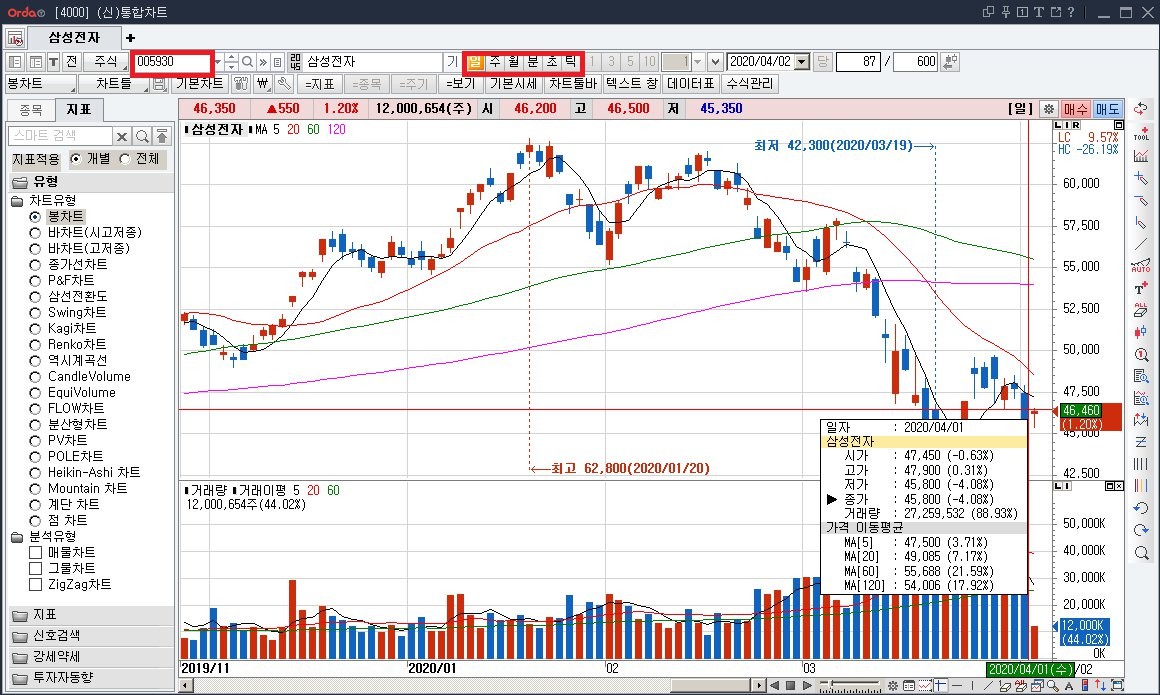Click the 스마트 검색 input field

point(60,136)
